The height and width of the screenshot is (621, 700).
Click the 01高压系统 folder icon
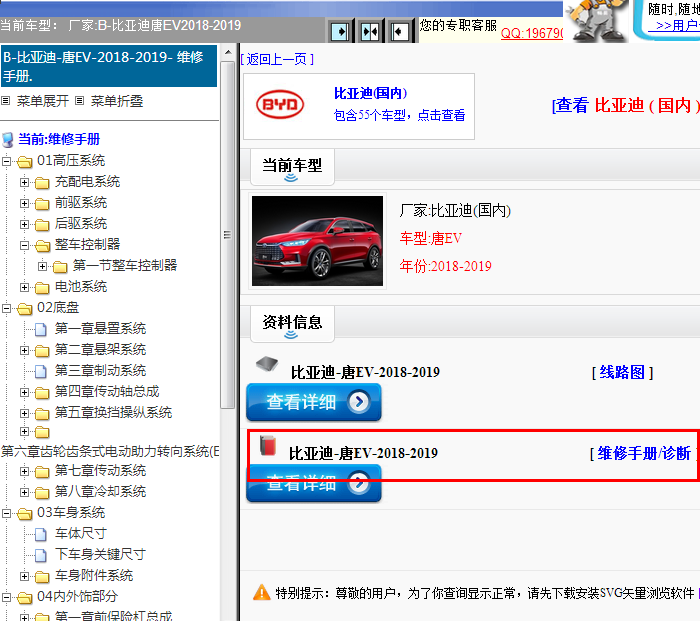pyautogui.click(x=25, y=162)
